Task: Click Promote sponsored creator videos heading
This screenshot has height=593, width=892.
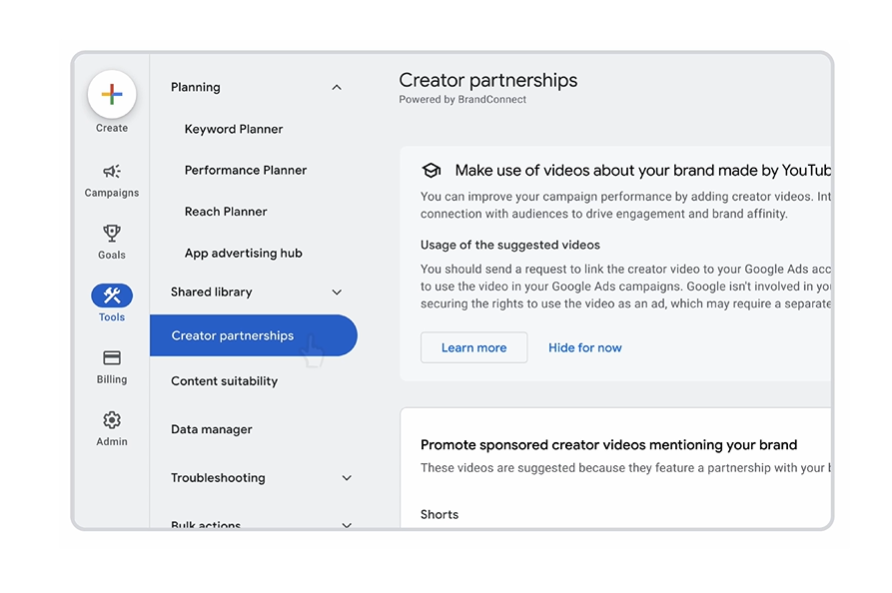Action: [x=609, y=445]
